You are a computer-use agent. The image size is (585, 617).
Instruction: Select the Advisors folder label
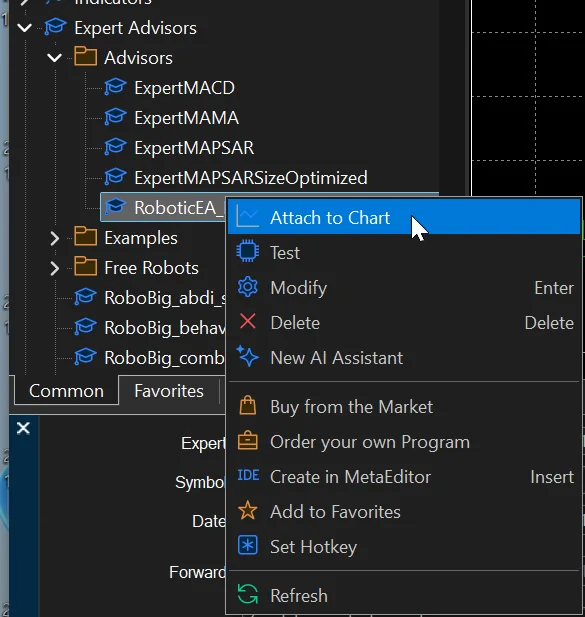[x=138, y=58]
